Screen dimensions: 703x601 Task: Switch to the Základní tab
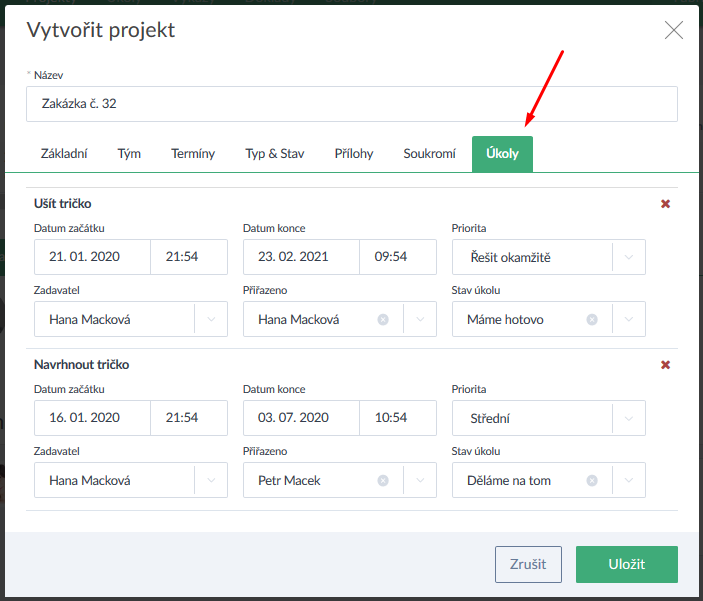(x=64, y=154)
